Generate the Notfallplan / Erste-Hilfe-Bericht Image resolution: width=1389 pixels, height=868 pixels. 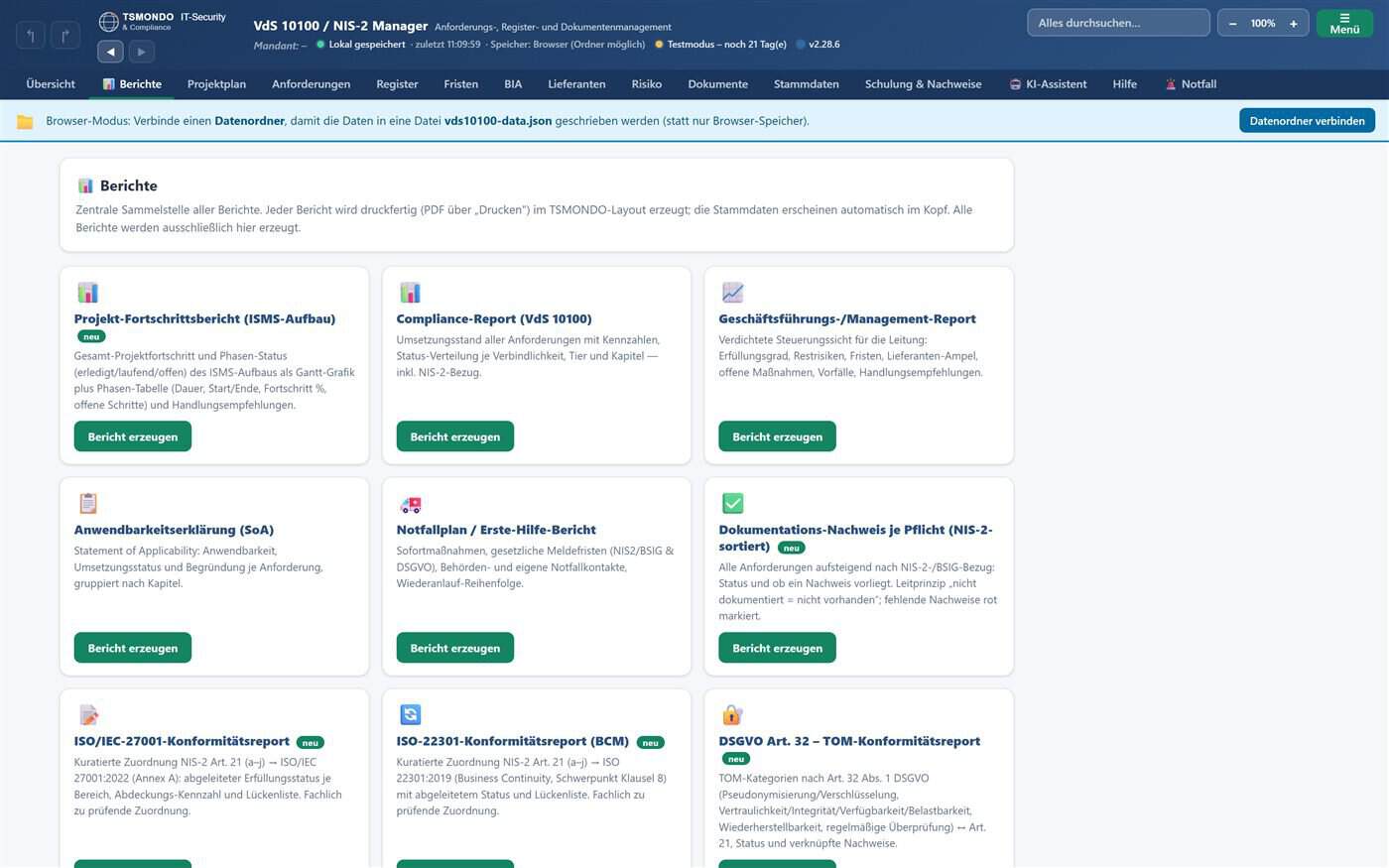coord(455,648)
